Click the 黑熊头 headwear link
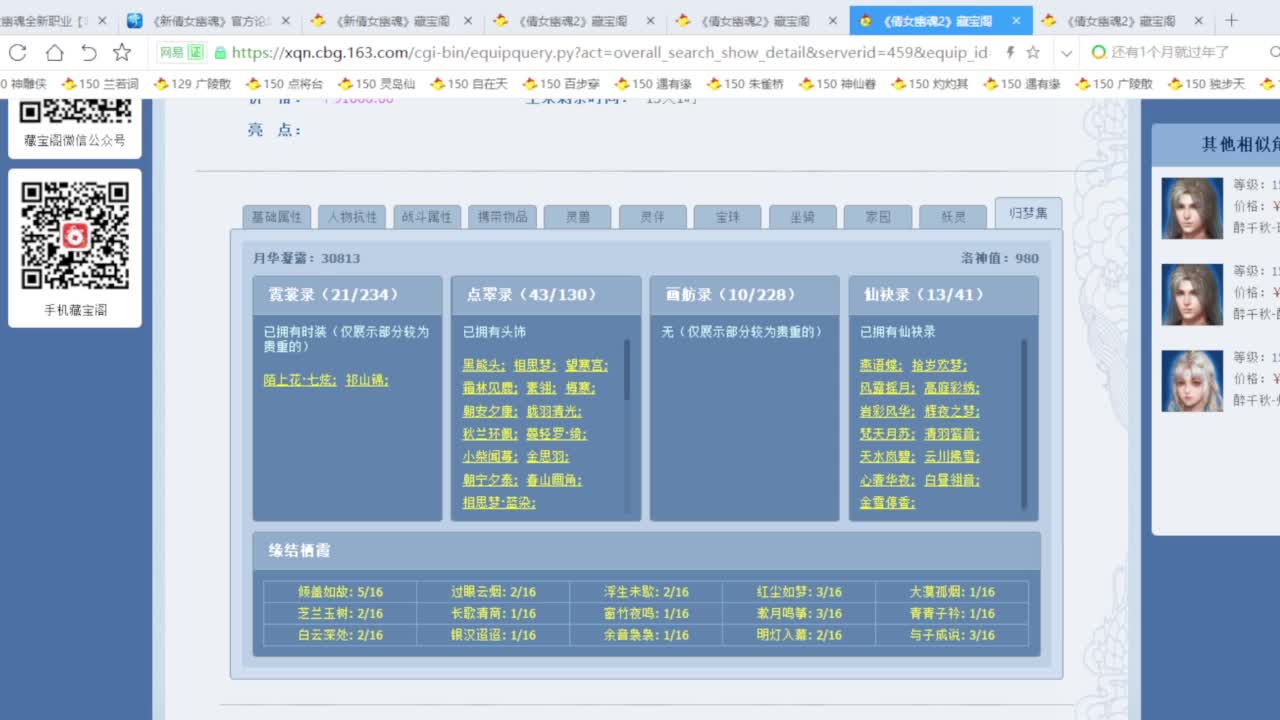 (x=484, y=365)
